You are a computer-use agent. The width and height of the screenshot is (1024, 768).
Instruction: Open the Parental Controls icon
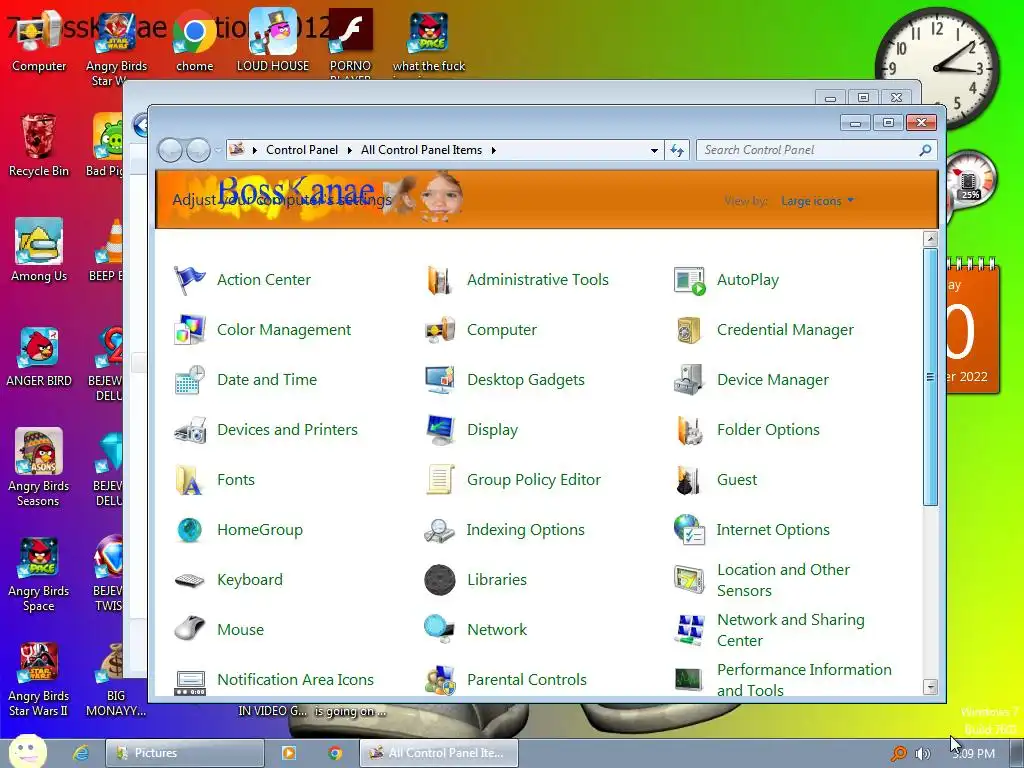coord(440,680)
